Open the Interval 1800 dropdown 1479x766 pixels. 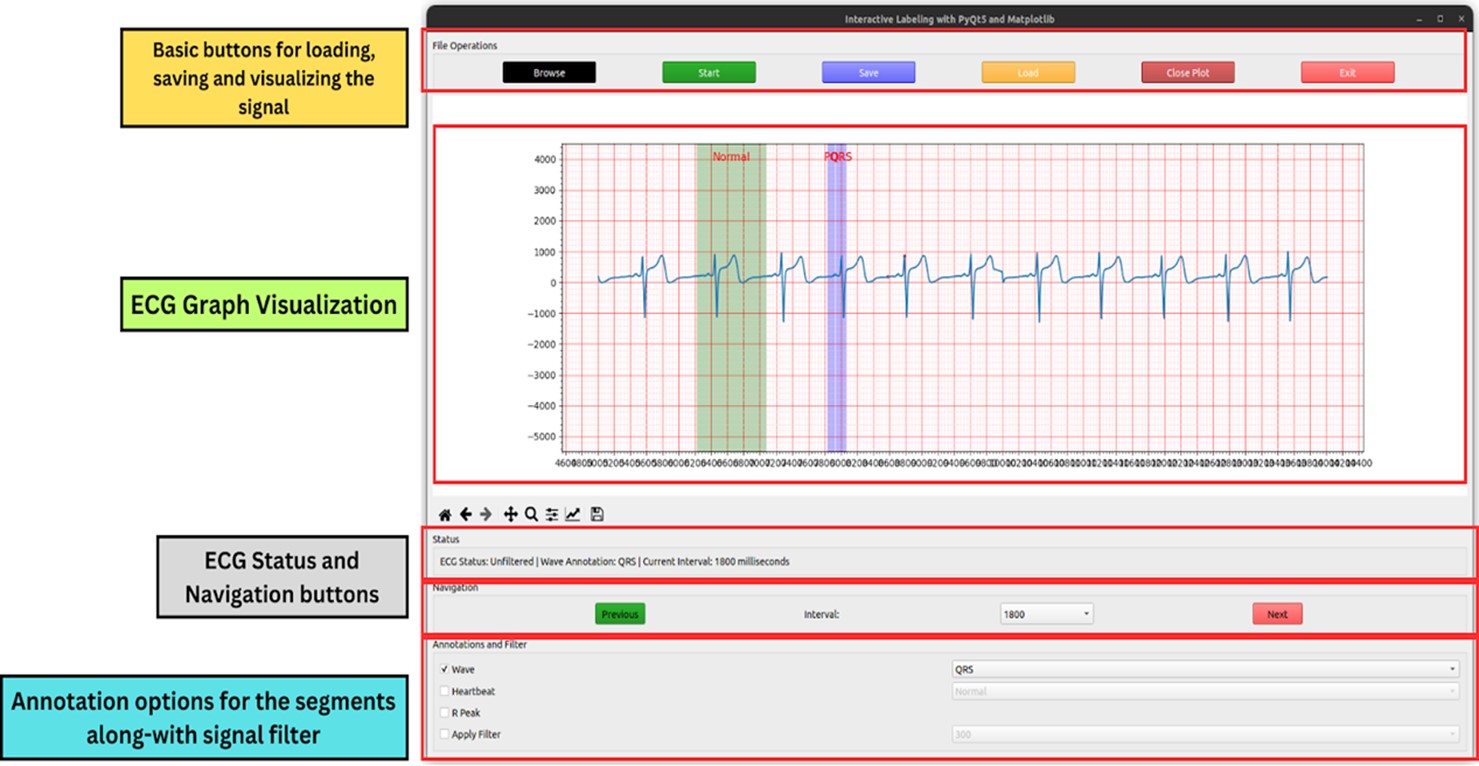(x=1046, y=614)
